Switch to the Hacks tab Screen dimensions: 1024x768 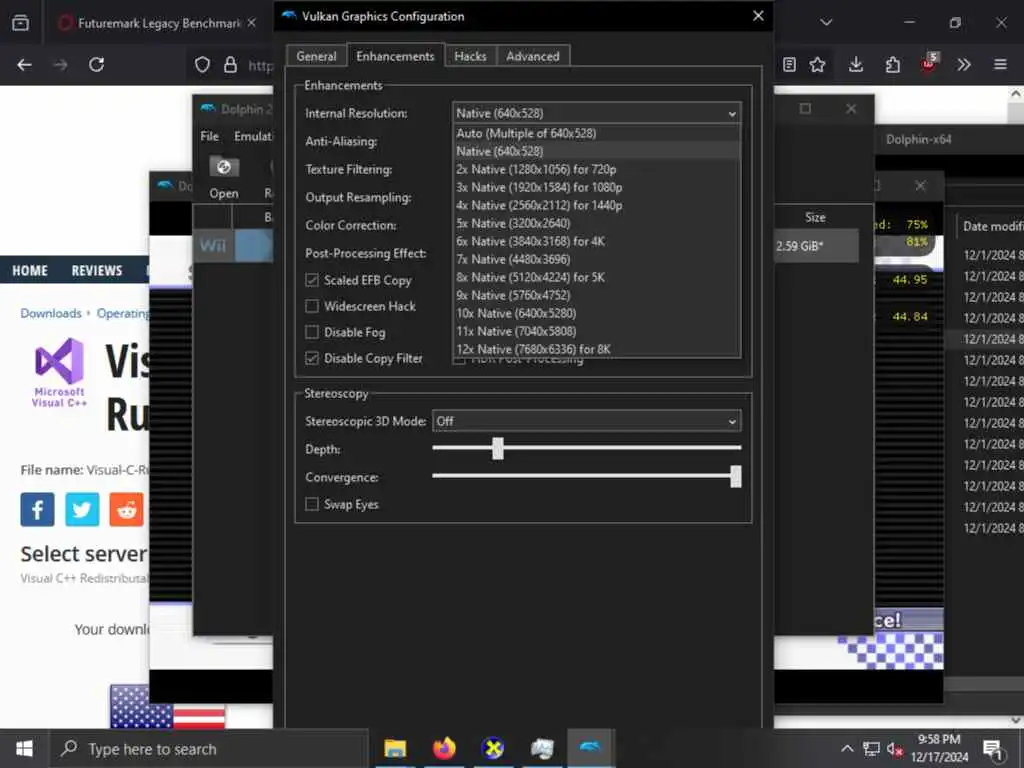470,56
